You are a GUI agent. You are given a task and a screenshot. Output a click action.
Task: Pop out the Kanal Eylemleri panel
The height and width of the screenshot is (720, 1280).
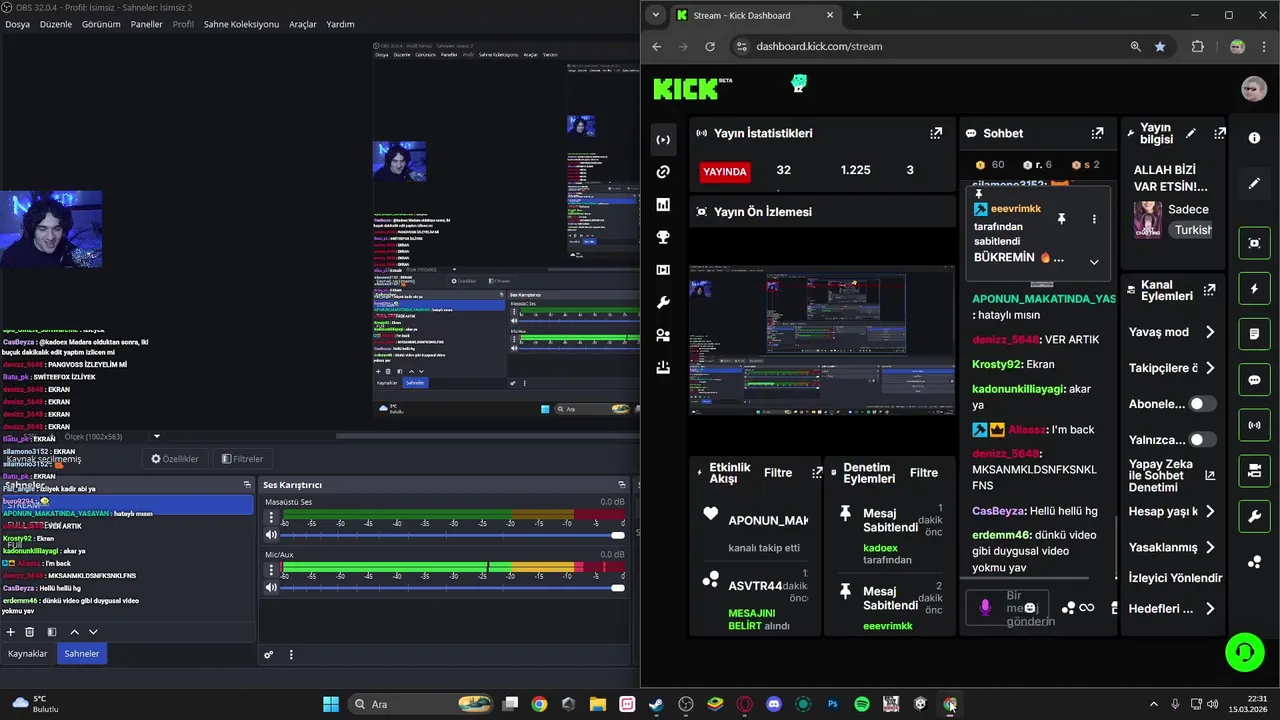(x=1210, y=290)
